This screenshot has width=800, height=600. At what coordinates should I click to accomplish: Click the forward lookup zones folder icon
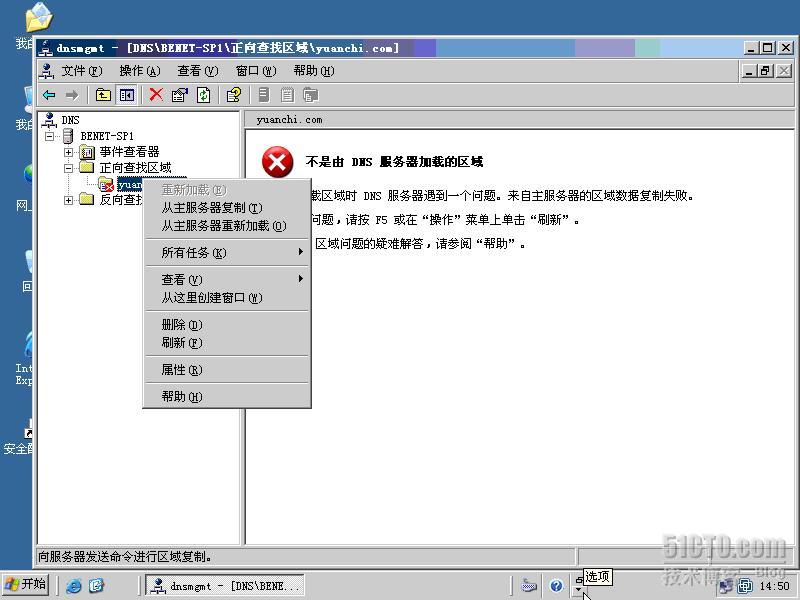coord(87,168)
